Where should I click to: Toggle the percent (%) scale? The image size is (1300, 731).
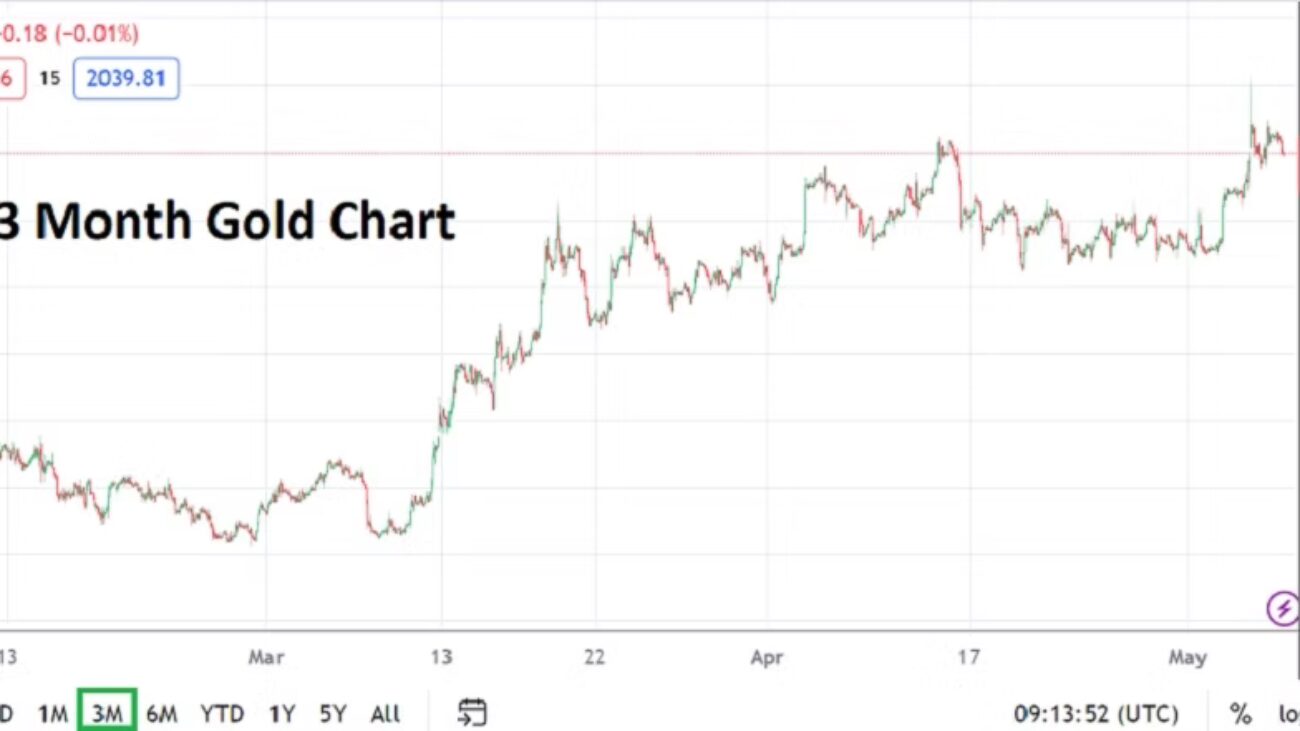[1240, 714]
